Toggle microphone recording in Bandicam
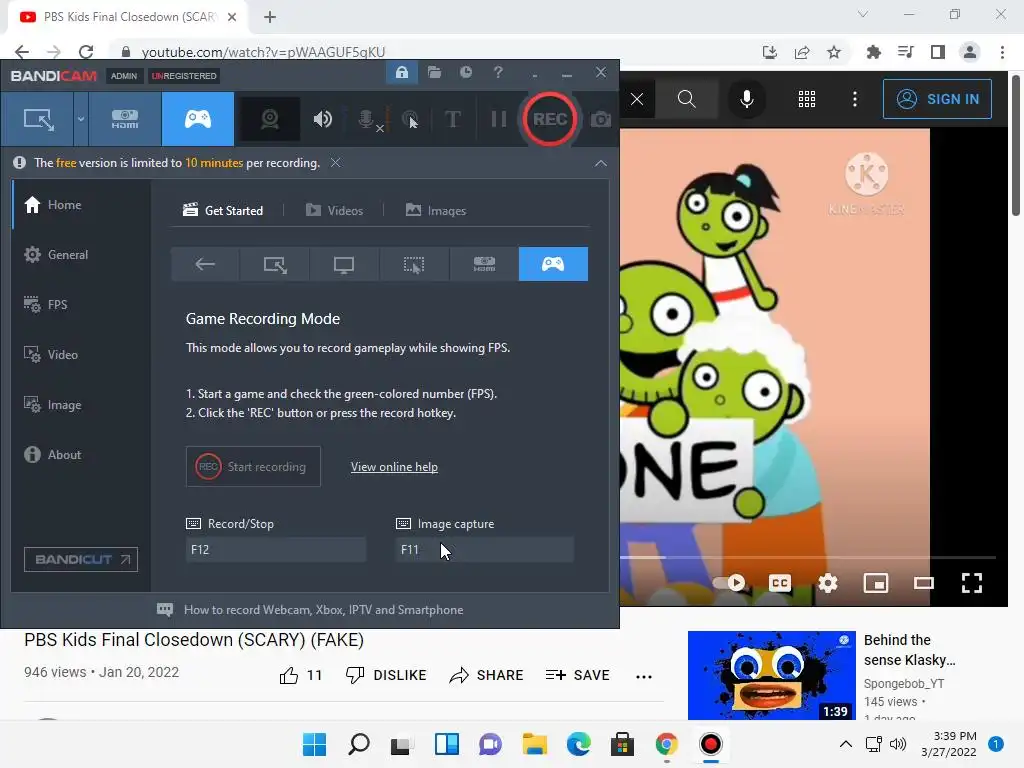Viewport: 1024px width, 768px height. click(368, 120)
